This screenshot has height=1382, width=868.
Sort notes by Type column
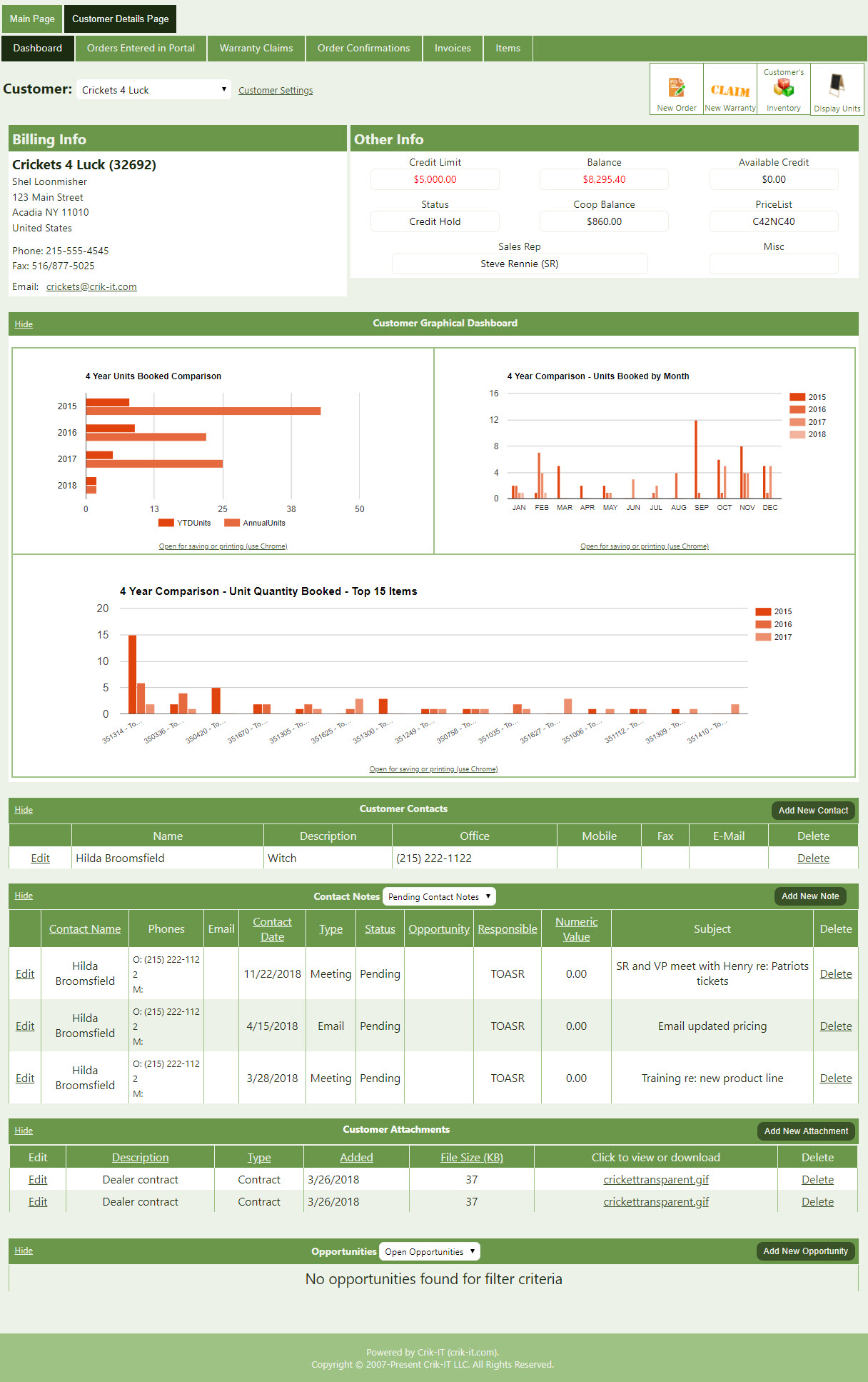(330, 928)
